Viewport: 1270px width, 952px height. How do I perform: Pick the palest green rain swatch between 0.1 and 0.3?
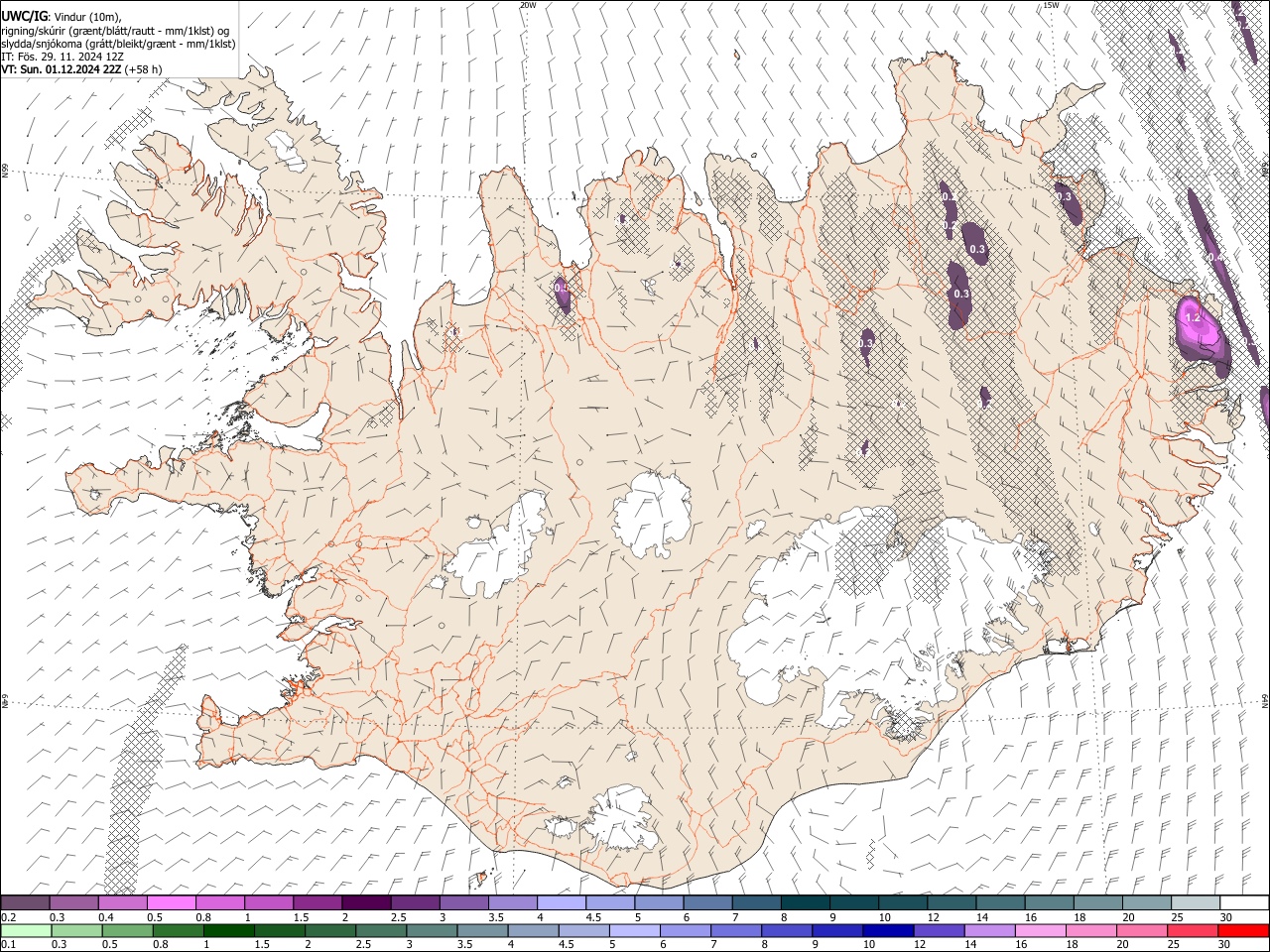[x=26, y=930]
